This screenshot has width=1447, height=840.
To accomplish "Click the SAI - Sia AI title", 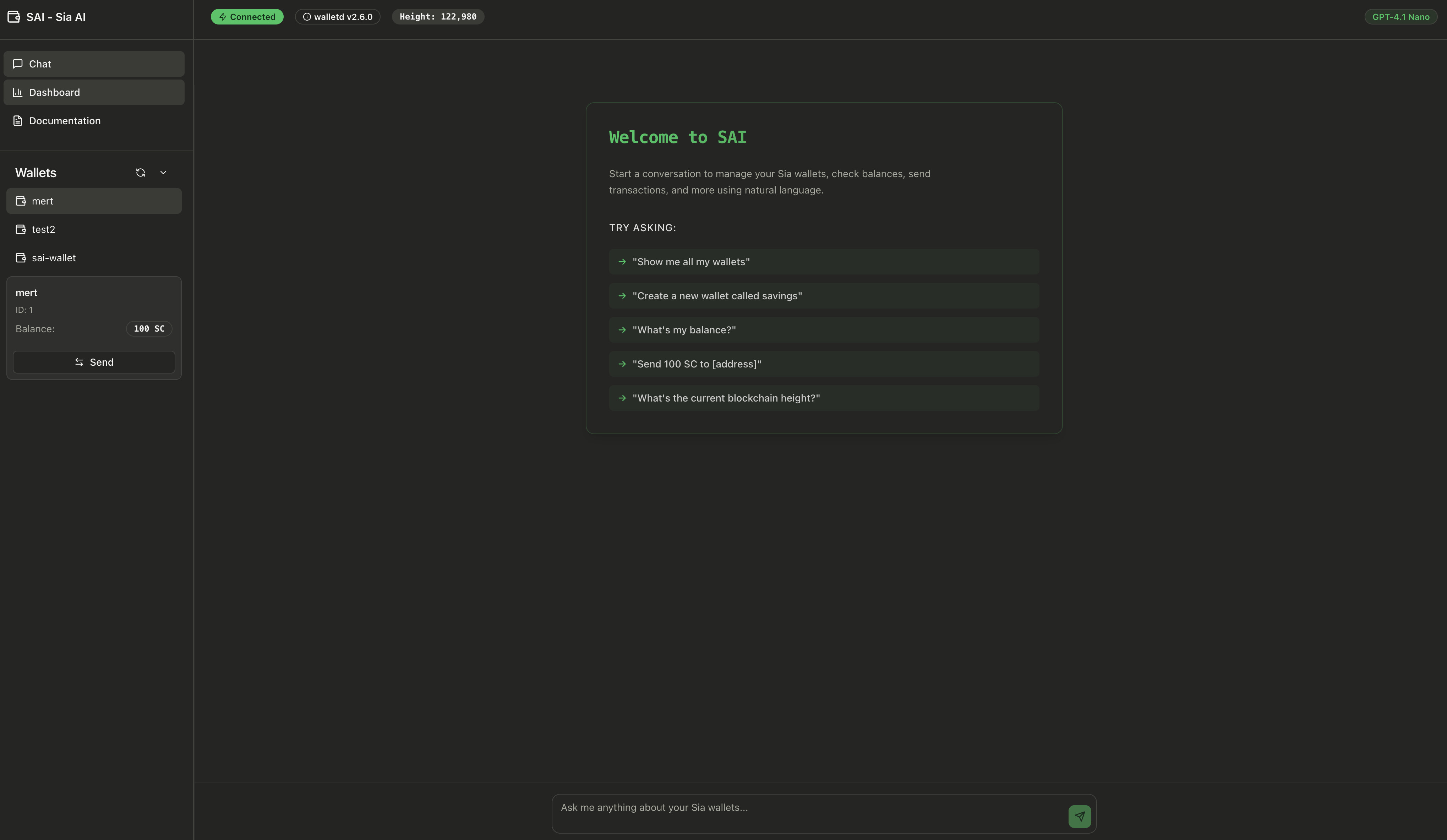I will (56, 17).
